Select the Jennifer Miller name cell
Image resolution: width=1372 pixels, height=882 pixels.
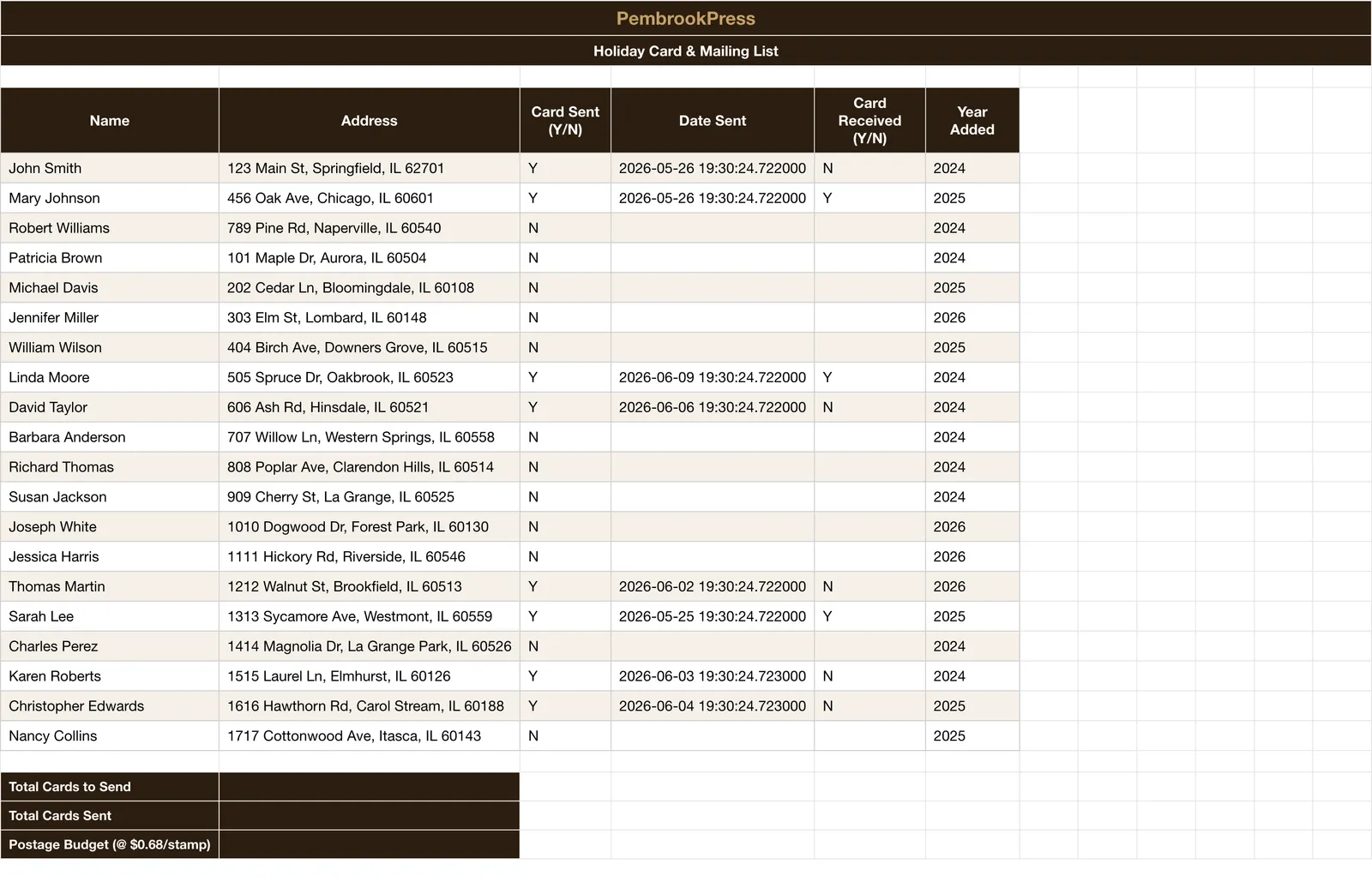click(x=110, y=317)
